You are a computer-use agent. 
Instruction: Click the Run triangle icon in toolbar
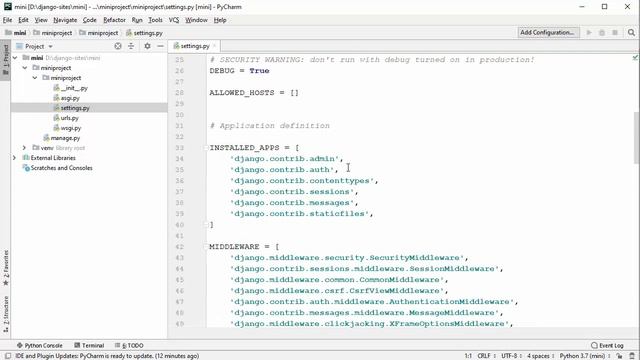(x=589, y=33)
